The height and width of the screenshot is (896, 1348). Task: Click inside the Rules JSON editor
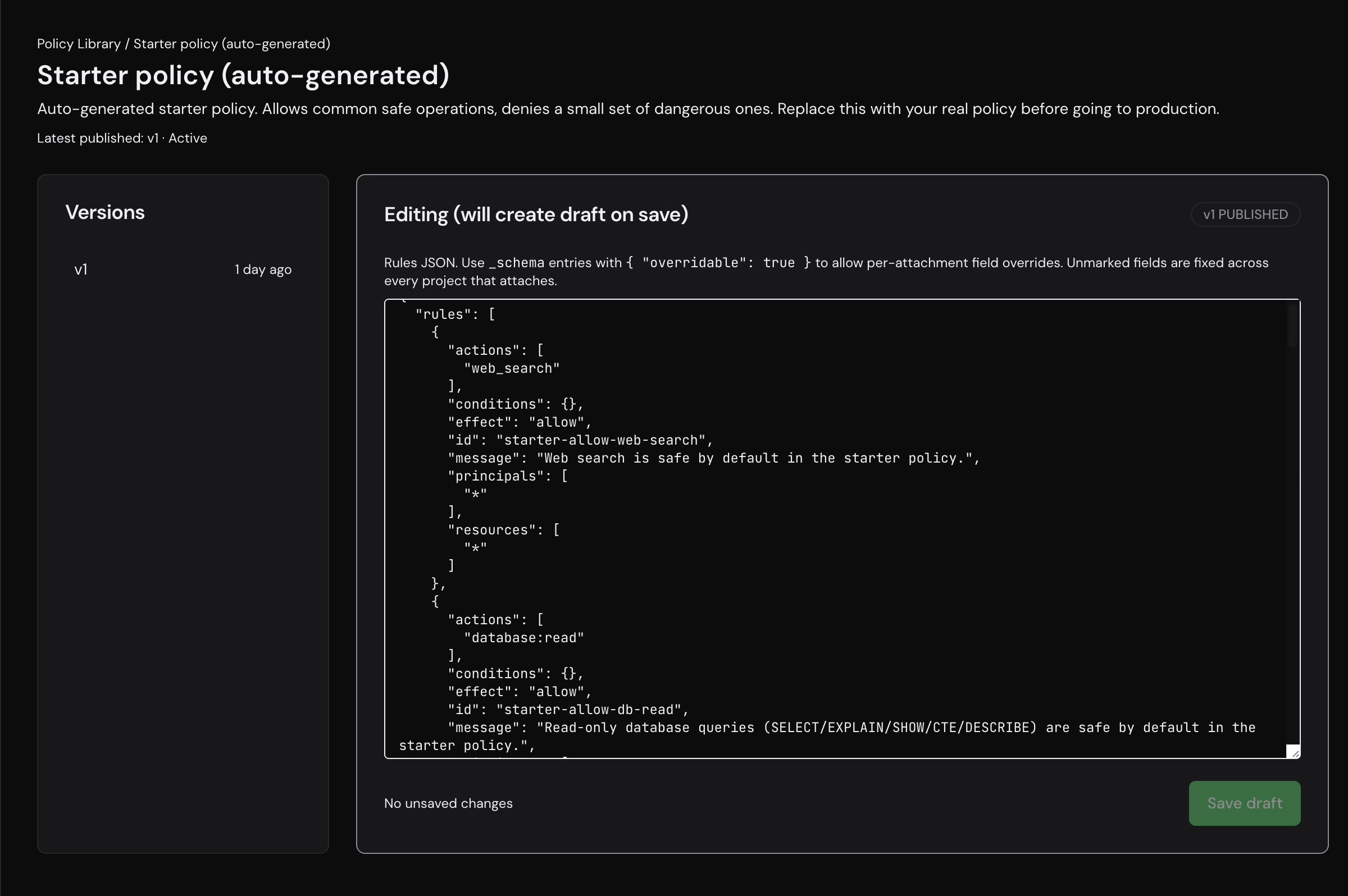tap(841, 529)
